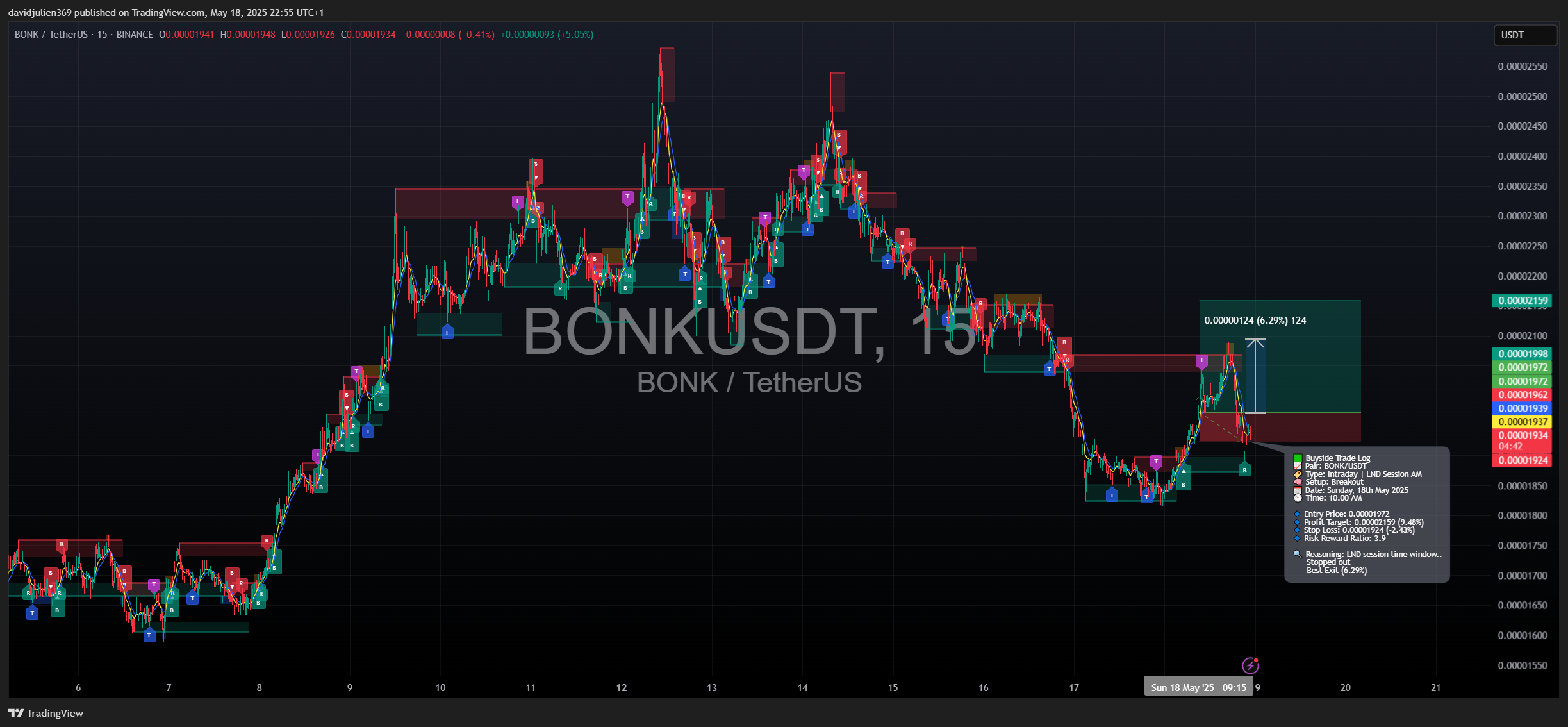Click the change value −0.00000008 (−0.41%)
The image size is (1568, 727).
point(448,35)
